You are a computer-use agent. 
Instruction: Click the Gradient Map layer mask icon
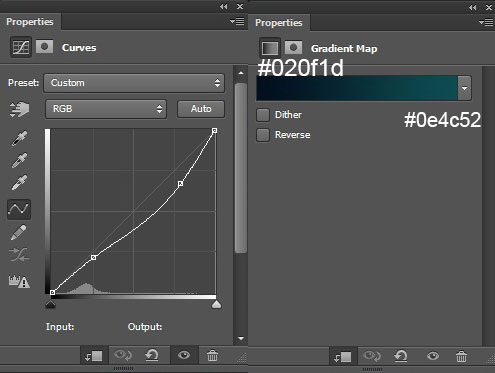[293, 48]
